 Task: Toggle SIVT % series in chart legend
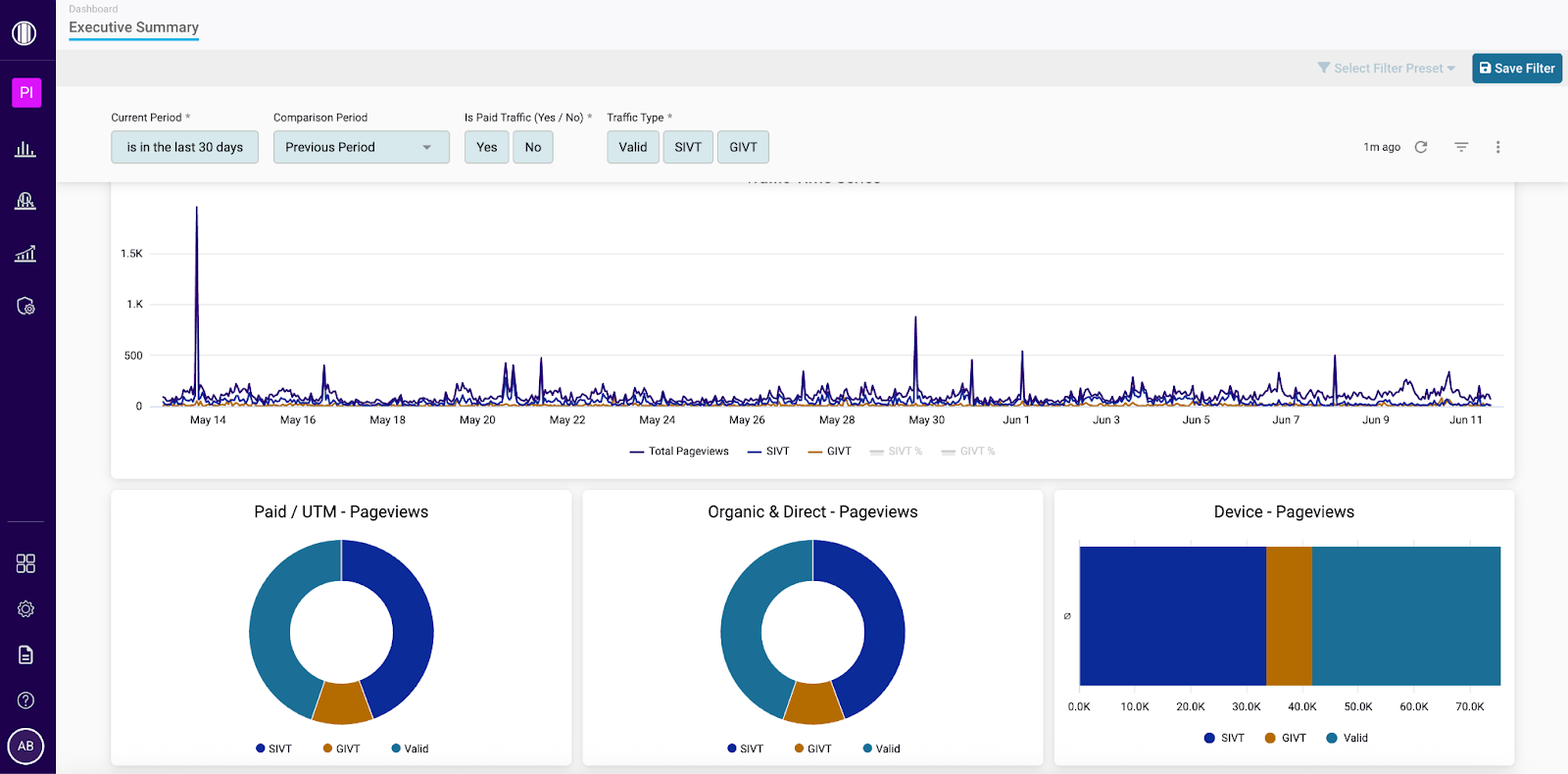click(896, 452)
